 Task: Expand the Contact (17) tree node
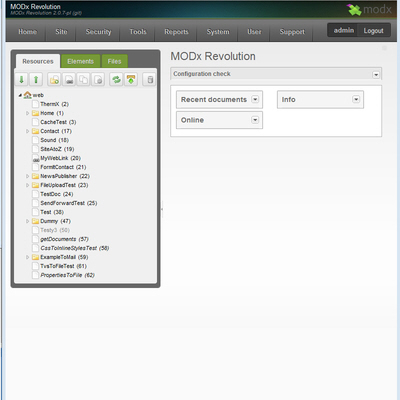[27, 131]
